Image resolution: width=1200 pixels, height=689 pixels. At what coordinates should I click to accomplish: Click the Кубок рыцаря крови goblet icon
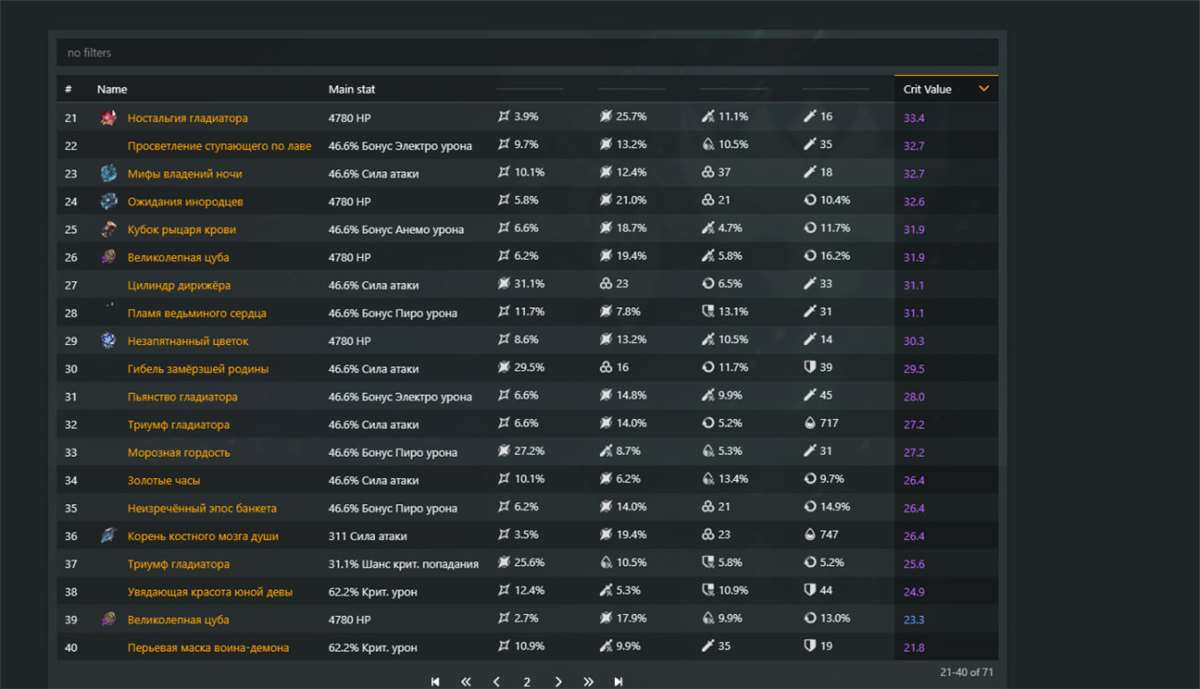tap(108, 230)
